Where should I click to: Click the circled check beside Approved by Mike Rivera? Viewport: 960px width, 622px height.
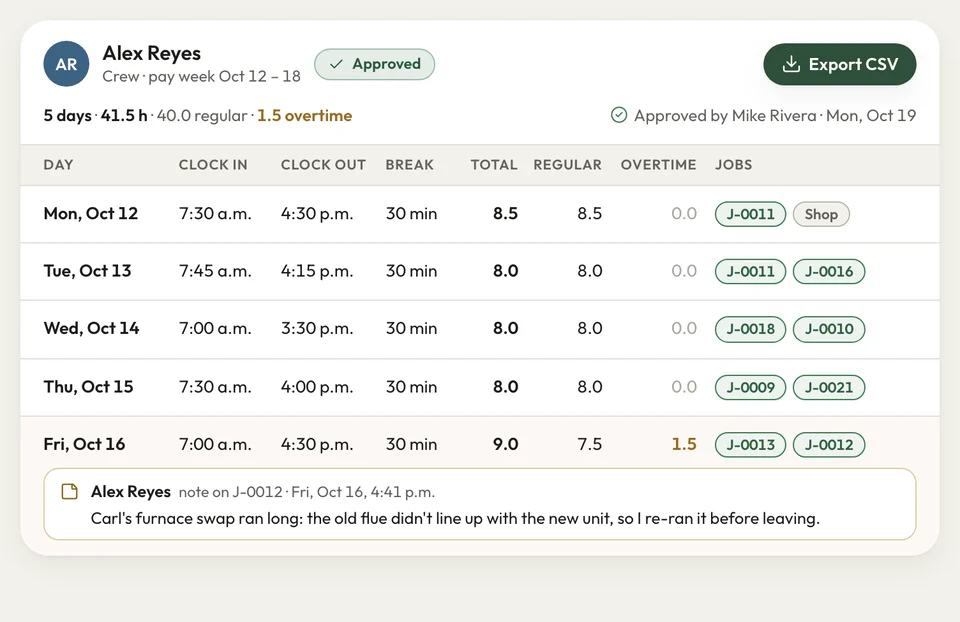[x=619, y=115]
